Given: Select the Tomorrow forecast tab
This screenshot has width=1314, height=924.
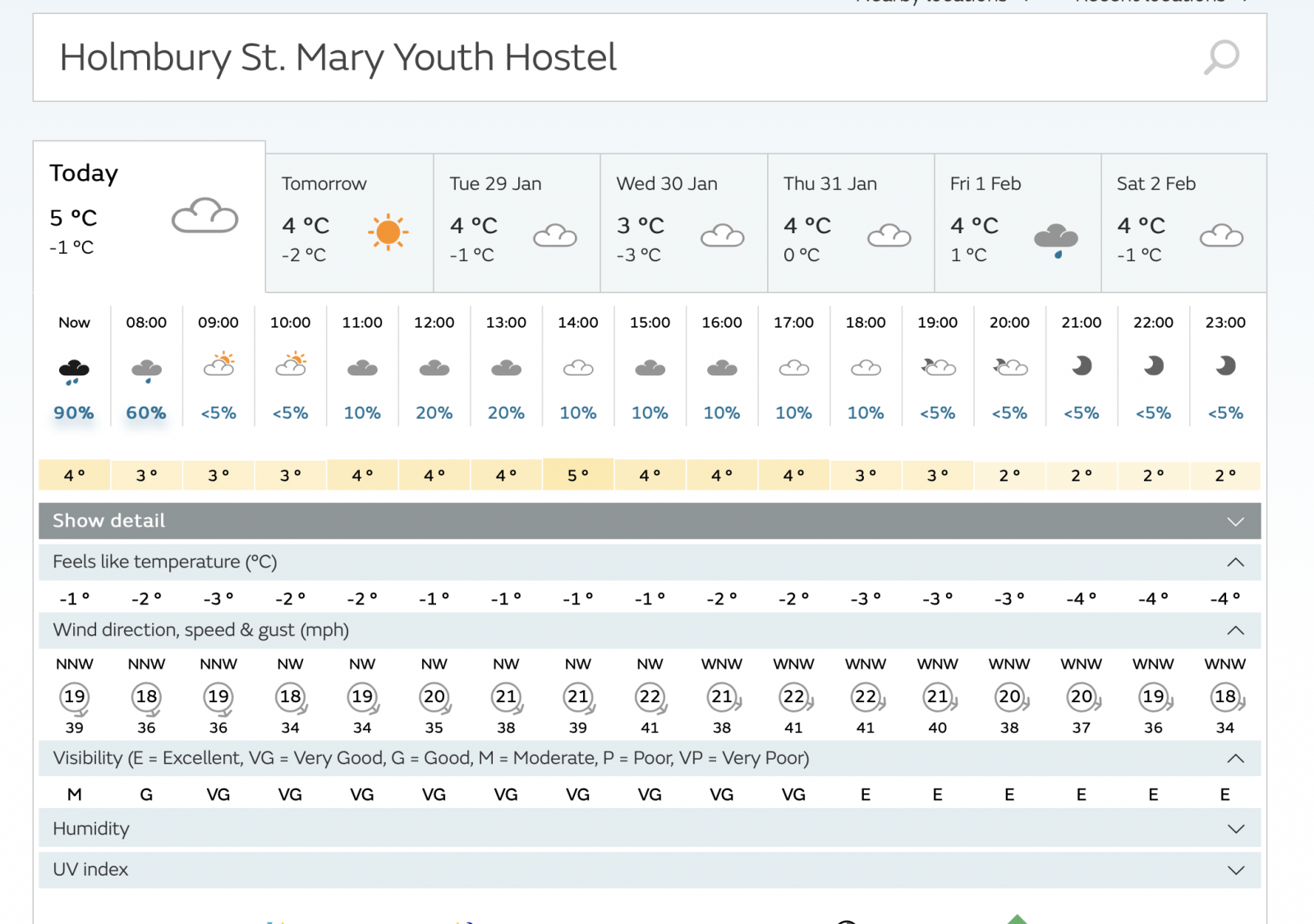Looking at the screenshot, I should pyautogui.click(x=350, y=223).
